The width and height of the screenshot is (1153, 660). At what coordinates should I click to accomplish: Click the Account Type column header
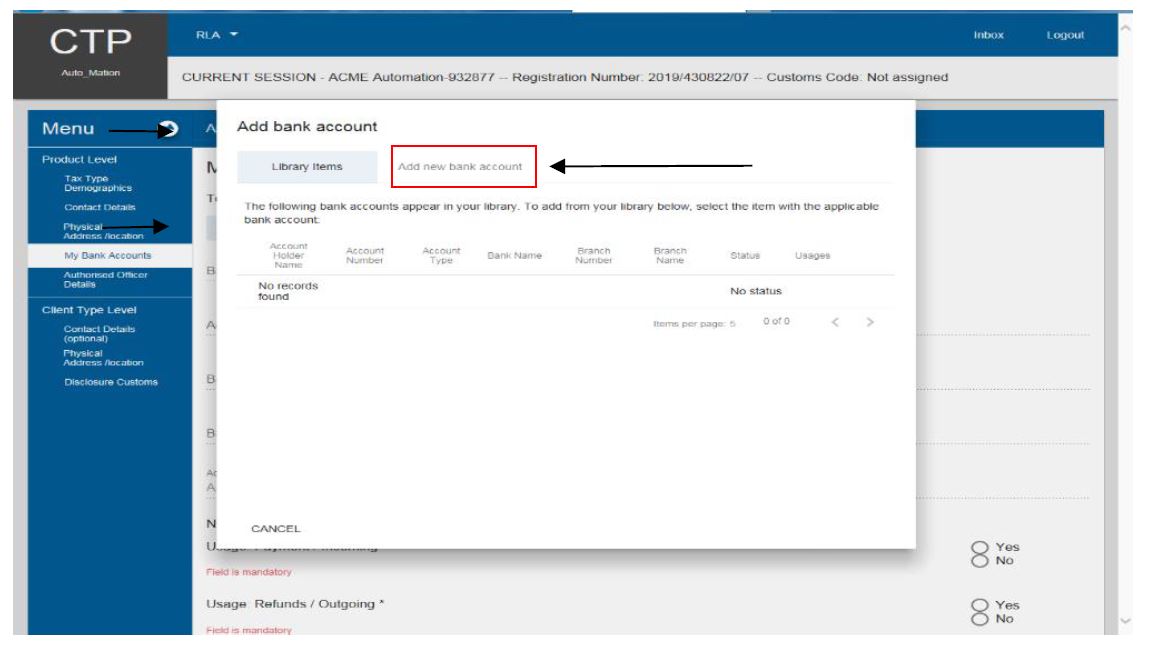[441, 255]
